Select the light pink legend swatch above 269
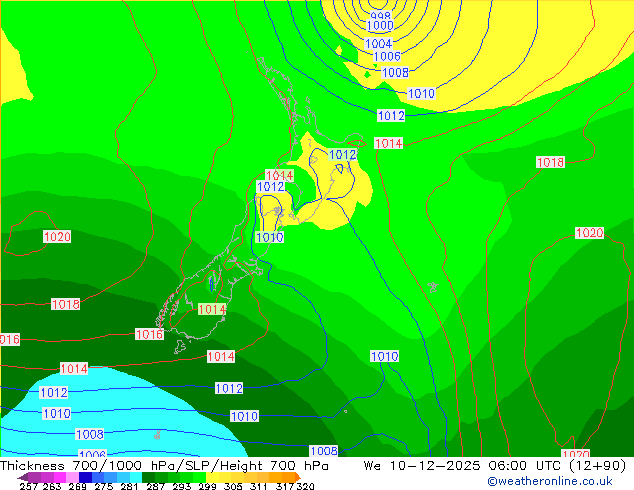 click(72, 477)
